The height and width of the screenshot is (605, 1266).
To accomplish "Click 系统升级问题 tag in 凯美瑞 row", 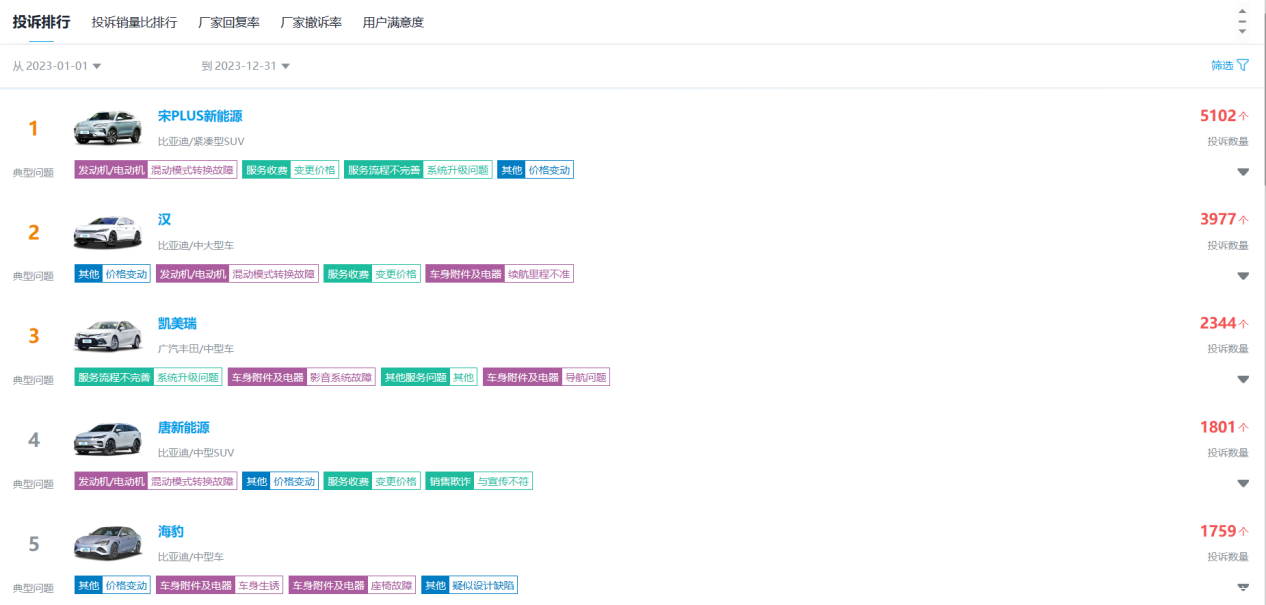I will pos(187,378).
